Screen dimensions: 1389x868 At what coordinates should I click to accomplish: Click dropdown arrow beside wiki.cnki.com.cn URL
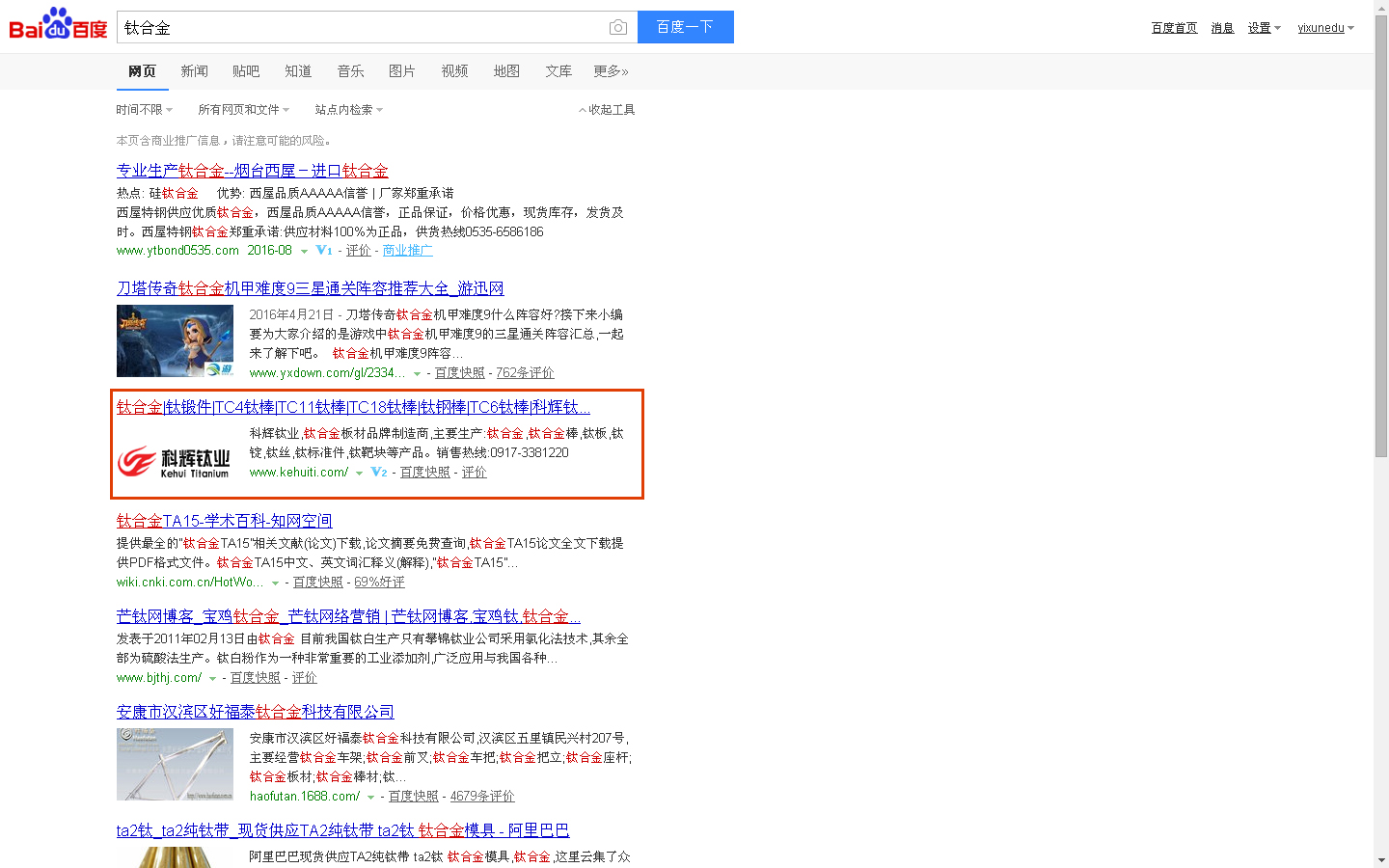(275, 583)
